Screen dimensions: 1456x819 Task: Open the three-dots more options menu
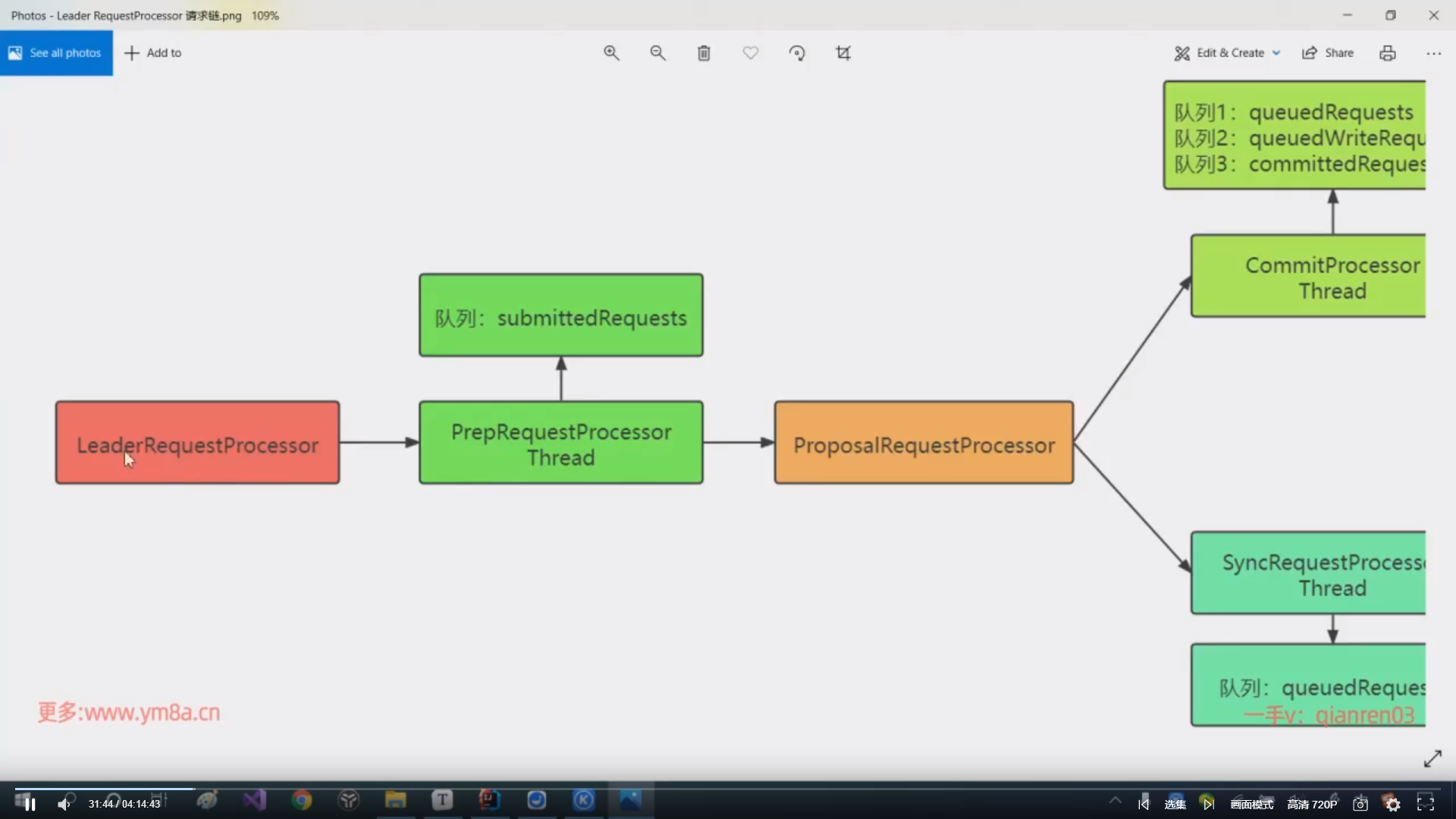[x=1433, y=53]
